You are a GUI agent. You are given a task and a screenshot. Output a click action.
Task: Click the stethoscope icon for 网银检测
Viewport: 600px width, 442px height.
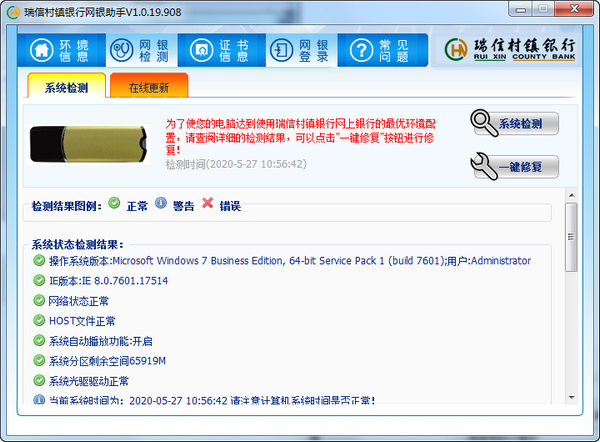click(x=122, y=50)
